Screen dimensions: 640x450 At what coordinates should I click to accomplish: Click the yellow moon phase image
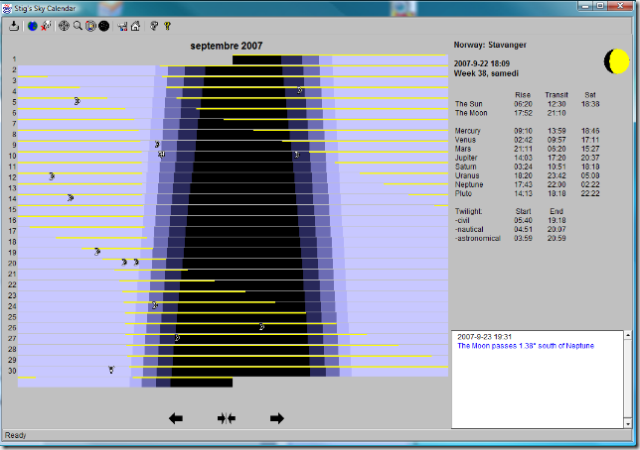616,61
